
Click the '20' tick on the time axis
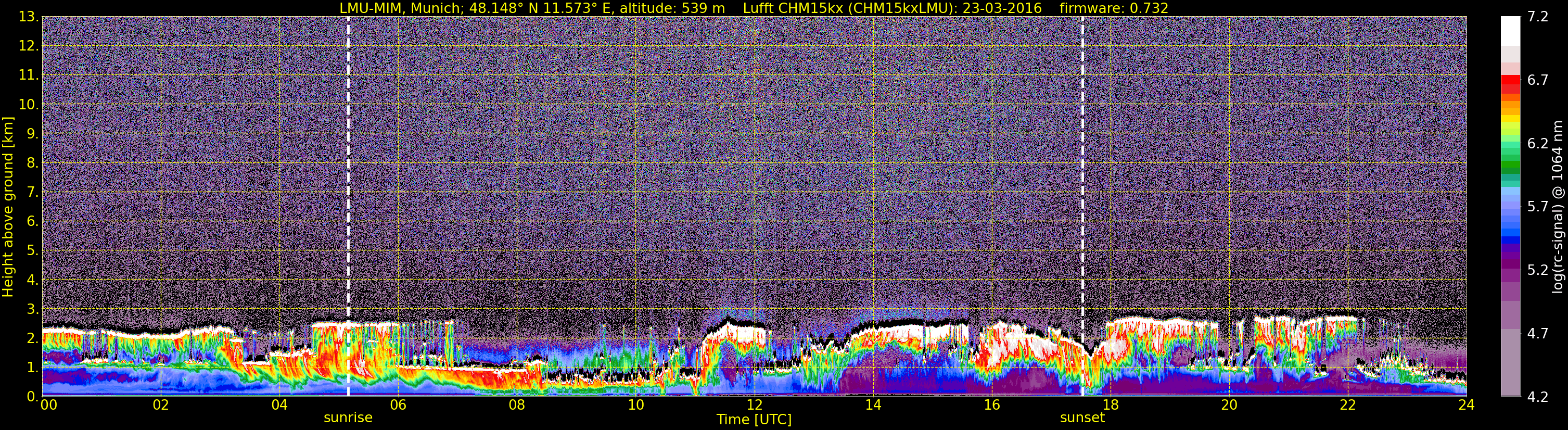click(1229, 405)
